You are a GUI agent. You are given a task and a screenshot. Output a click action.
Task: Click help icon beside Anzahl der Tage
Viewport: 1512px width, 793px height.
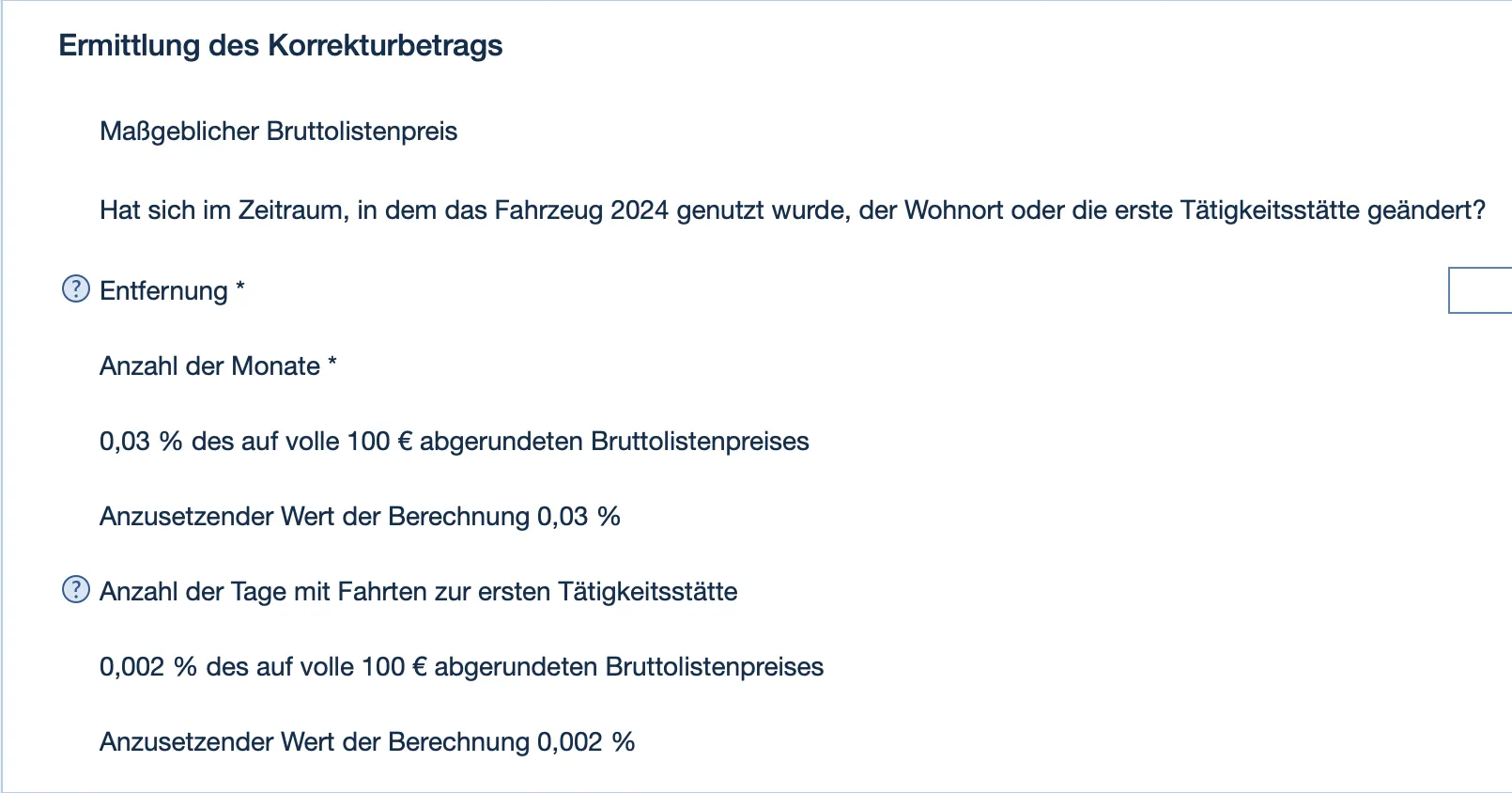coord(75,590)
